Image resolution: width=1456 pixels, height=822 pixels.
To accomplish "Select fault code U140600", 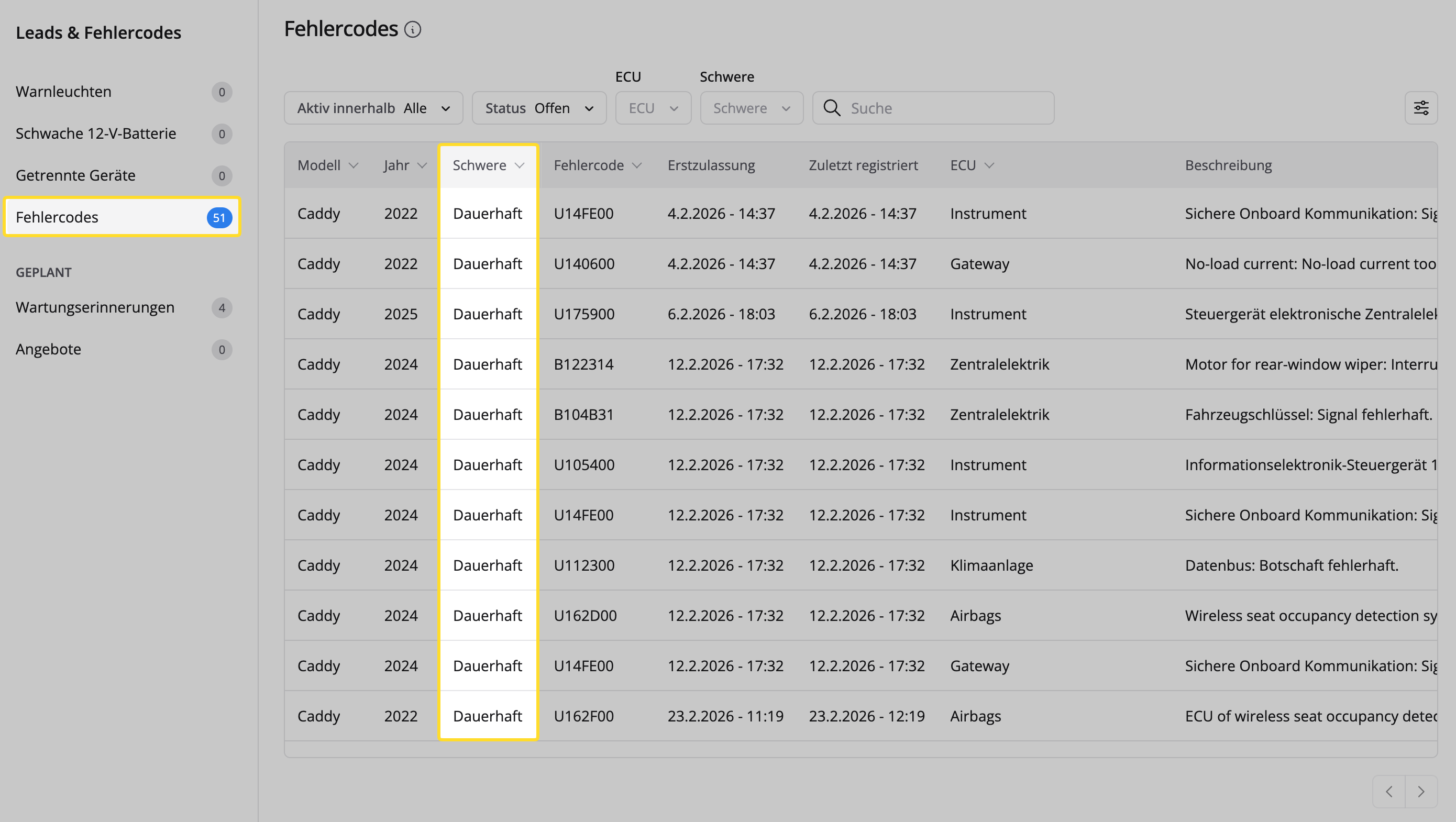I will coord(584,264).
